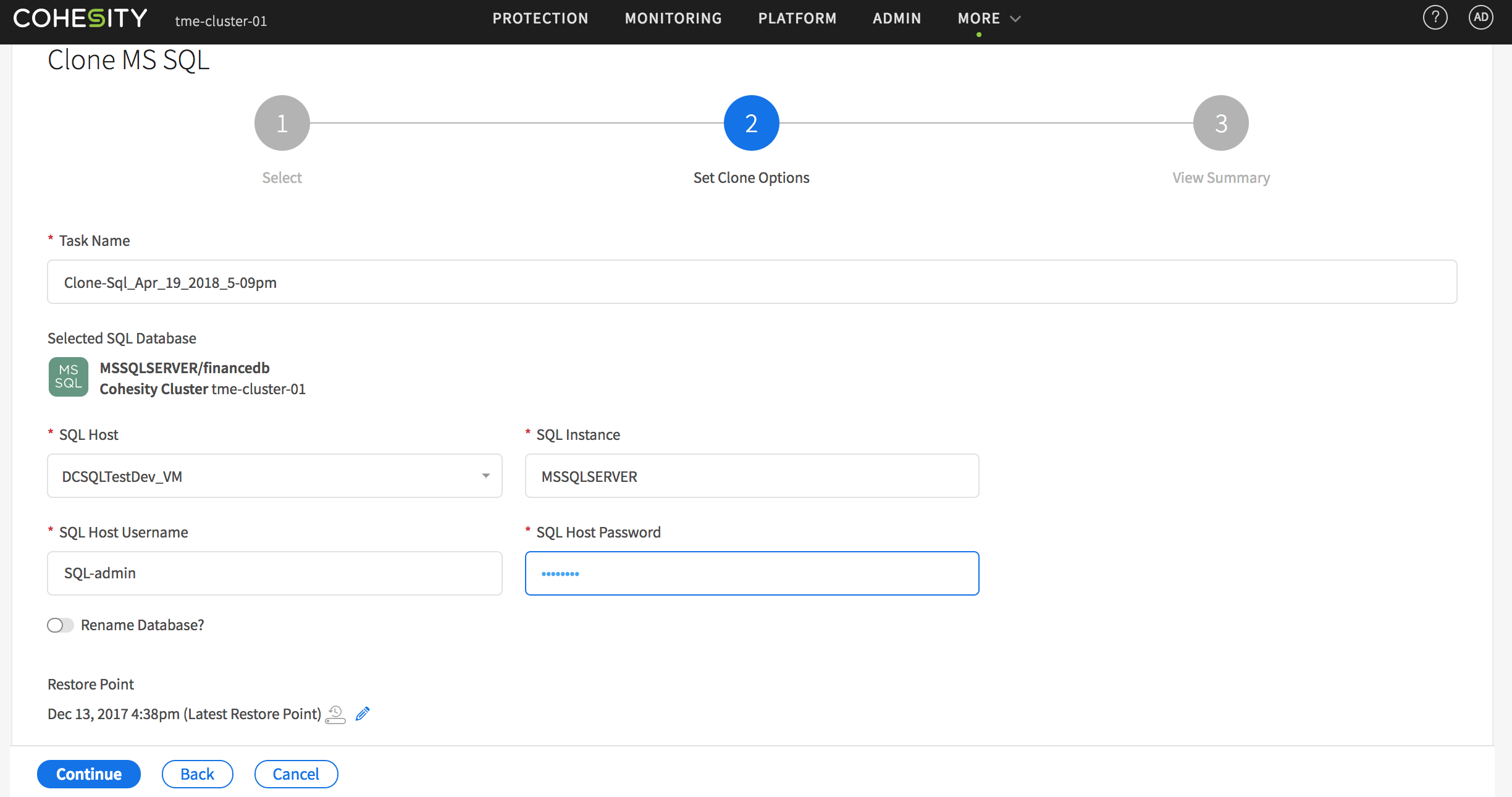This screenshot has height=797, width=1512.
Task: Go to step 1 Select circle
Action: tap(282, 123)
